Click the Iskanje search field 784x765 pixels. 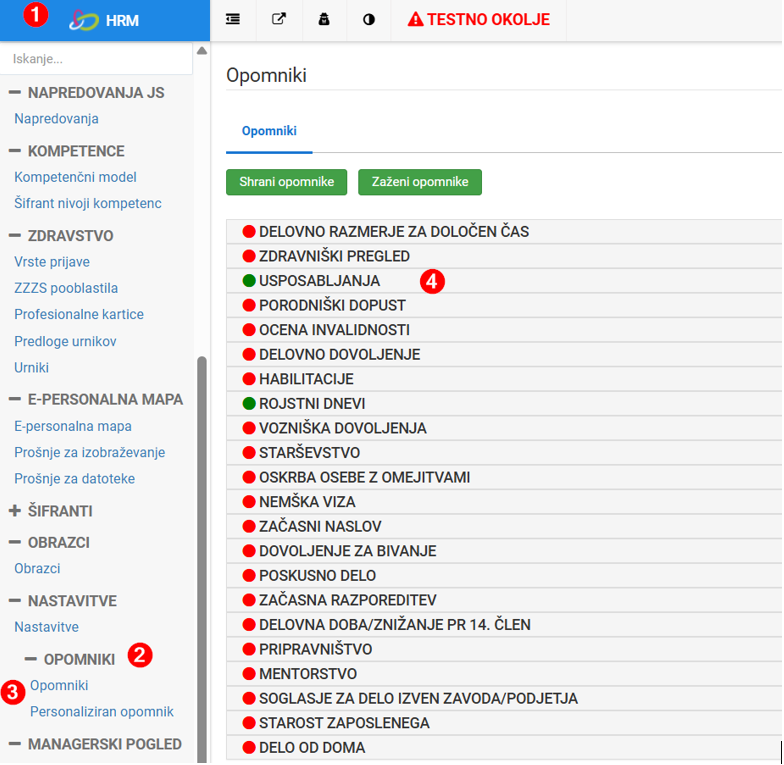coord(96,58)
